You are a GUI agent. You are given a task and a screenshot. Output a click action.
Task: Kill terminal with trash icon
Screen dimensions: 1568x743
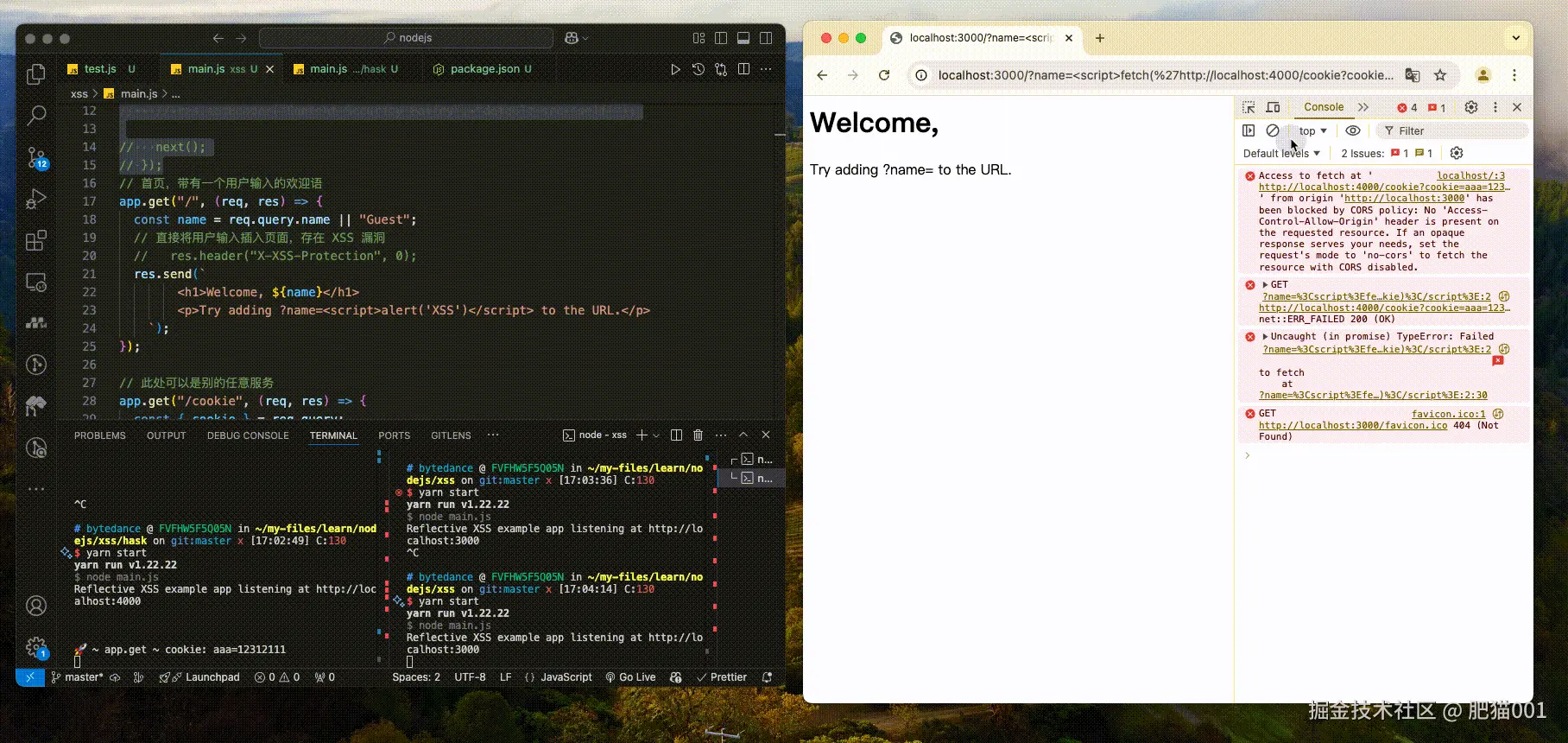(698, 435)
